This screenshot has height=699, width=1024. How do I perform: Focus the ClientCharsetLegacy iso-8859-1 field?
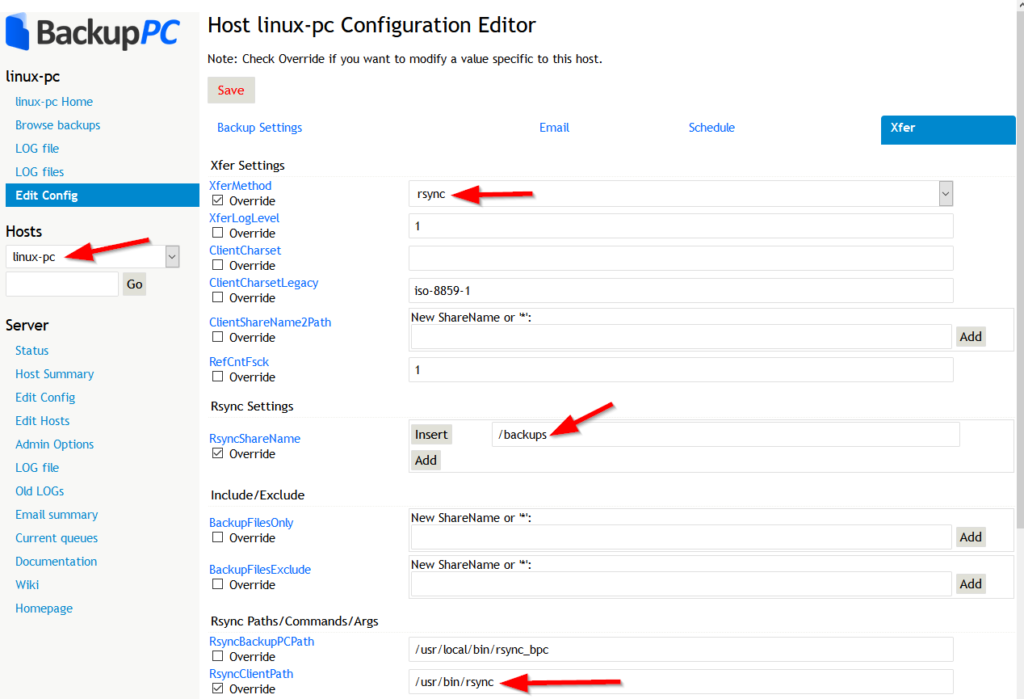pyautogui.click(x=680, y=291)
